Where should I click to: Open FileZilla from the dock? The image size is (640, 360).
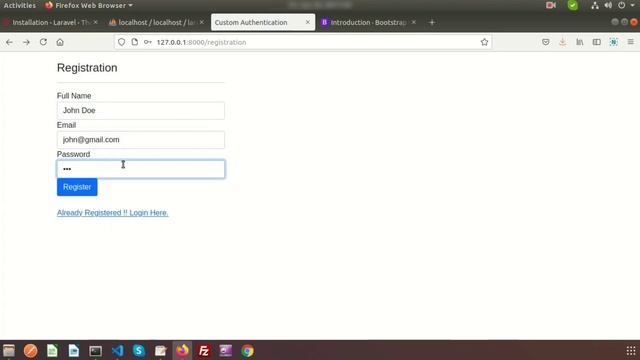[204, 351]
